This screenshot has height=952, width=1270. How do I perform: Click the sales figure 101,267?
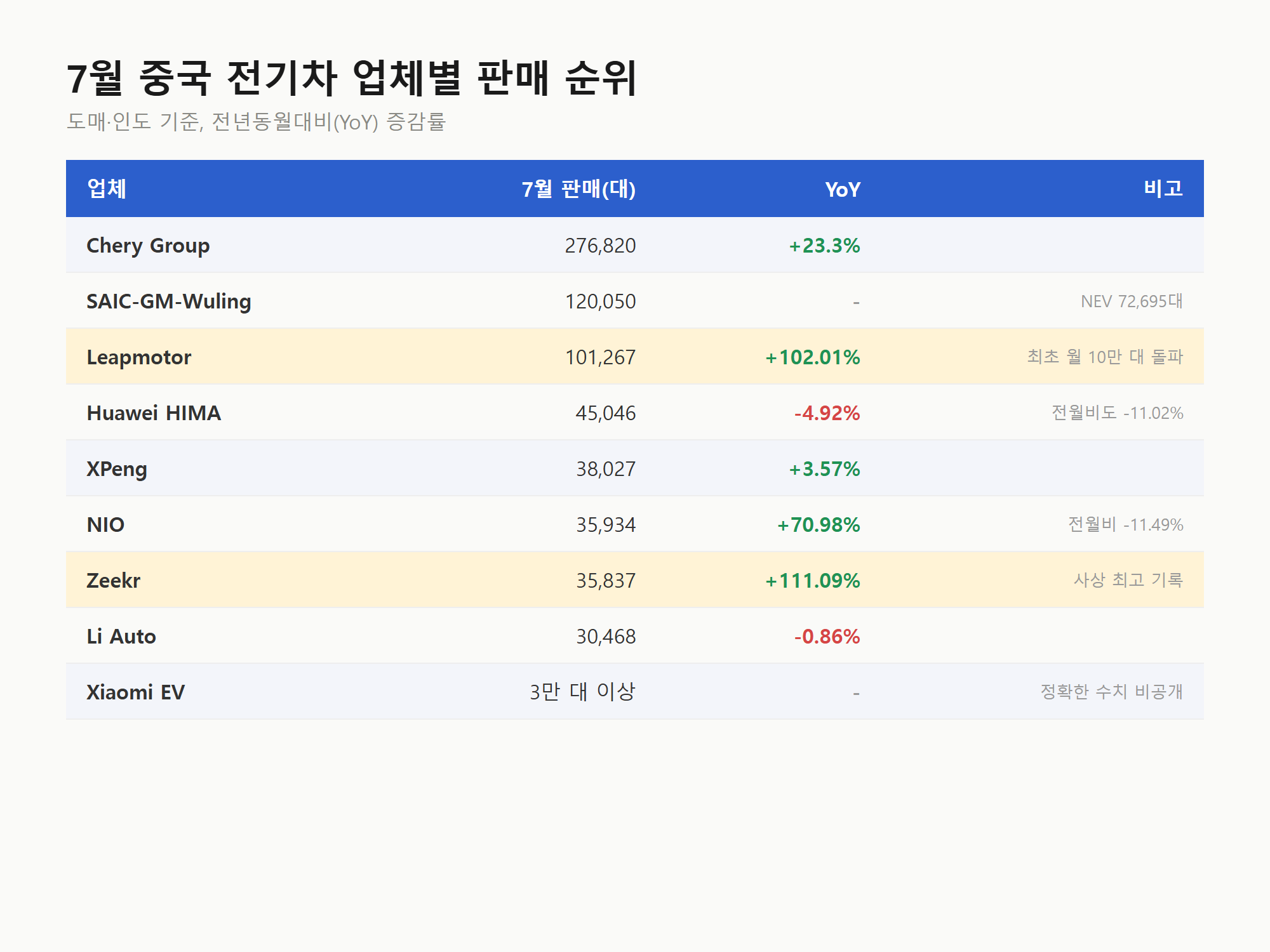pos(600,357)
